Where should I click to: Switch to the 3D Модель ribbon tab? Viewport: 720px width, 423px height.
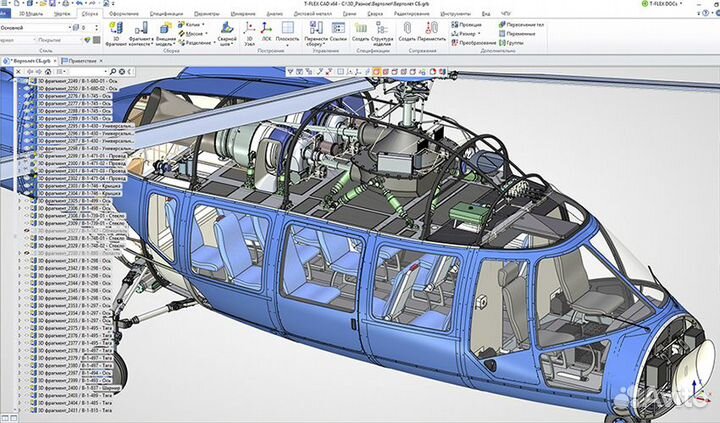tap(31, 14)
